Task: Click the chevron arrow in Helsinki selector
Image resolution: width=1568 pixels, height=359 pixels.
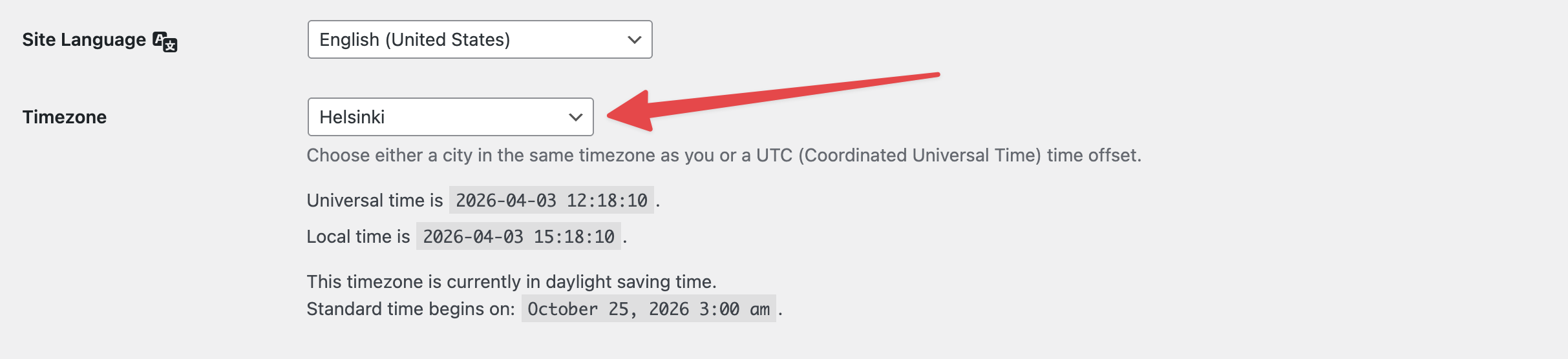Action: coord(575,117)
